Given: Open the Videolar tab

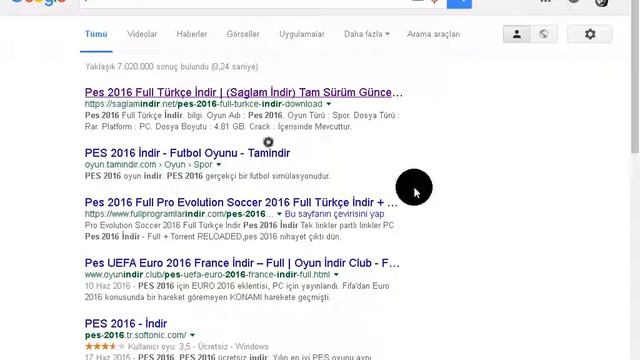Looking at the screenshot, I should click(142, 34).
